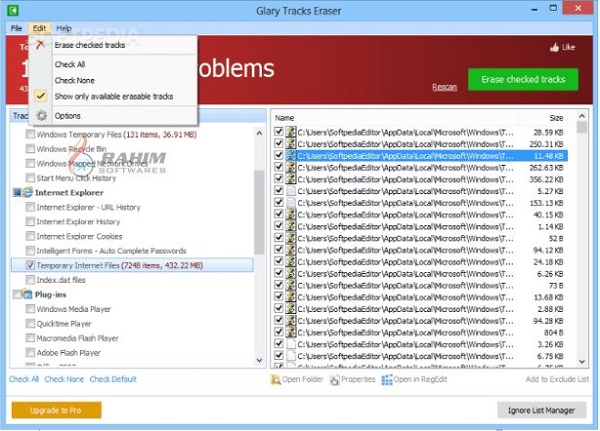Click blank file icon of the 5.27 KB row
The width and height of the screenshot is (600, 431).
tap(291, 191)
